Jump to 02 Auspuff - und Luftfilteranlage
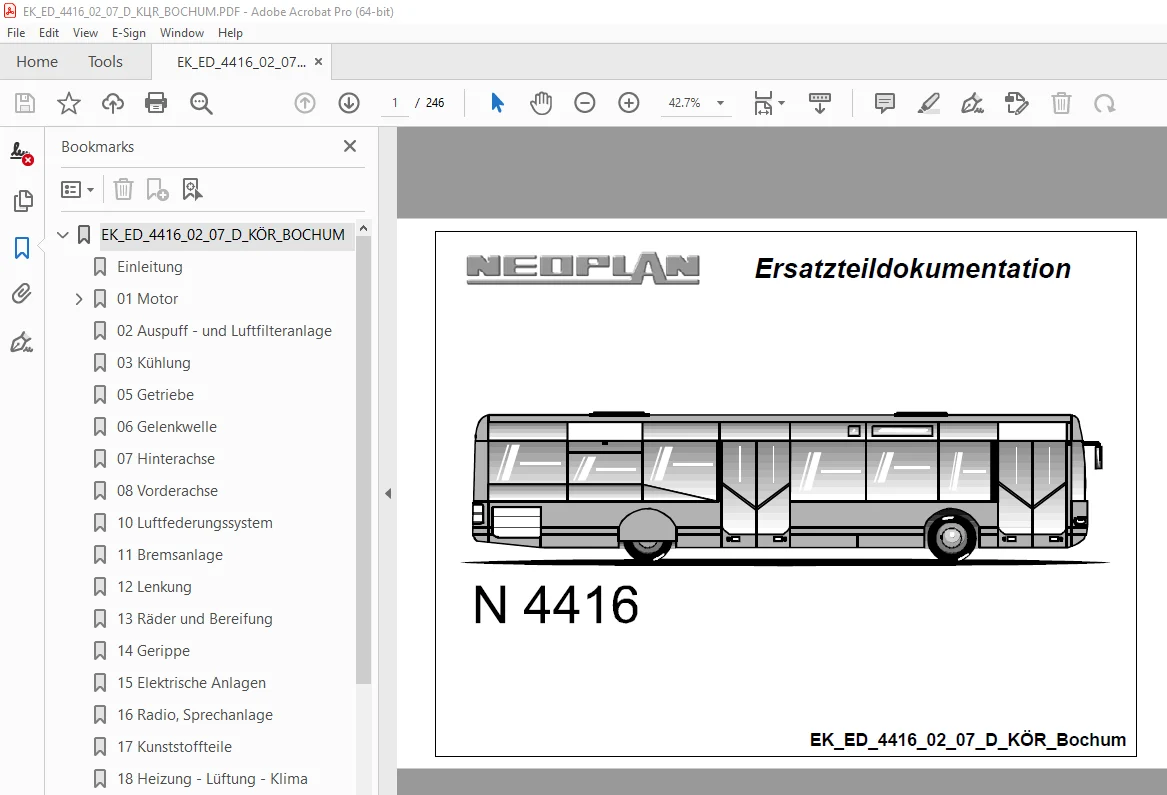The image size is (1167, 795). (224, 331)
